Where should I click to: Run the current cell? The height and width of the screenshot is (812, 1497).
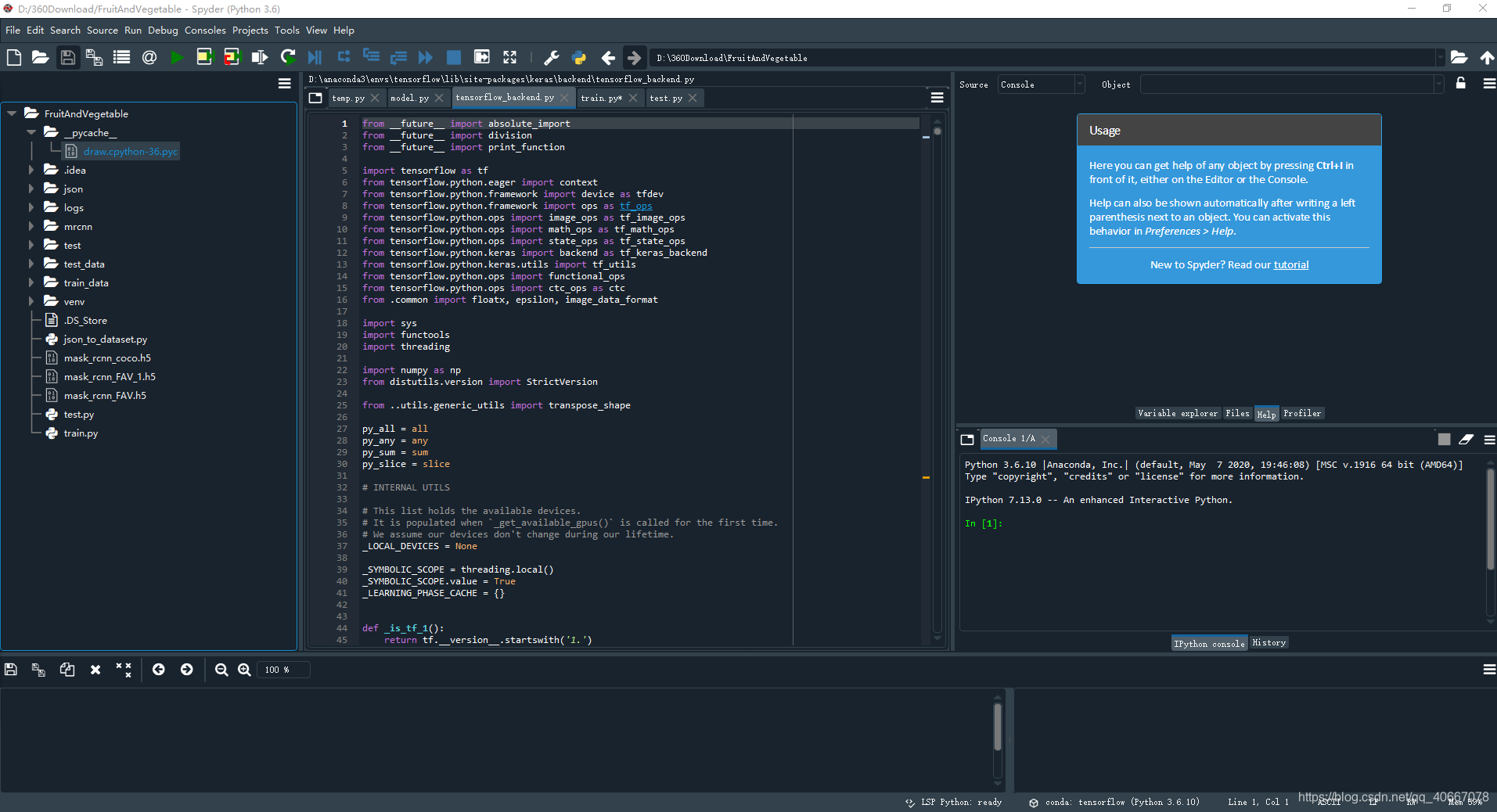204,57
